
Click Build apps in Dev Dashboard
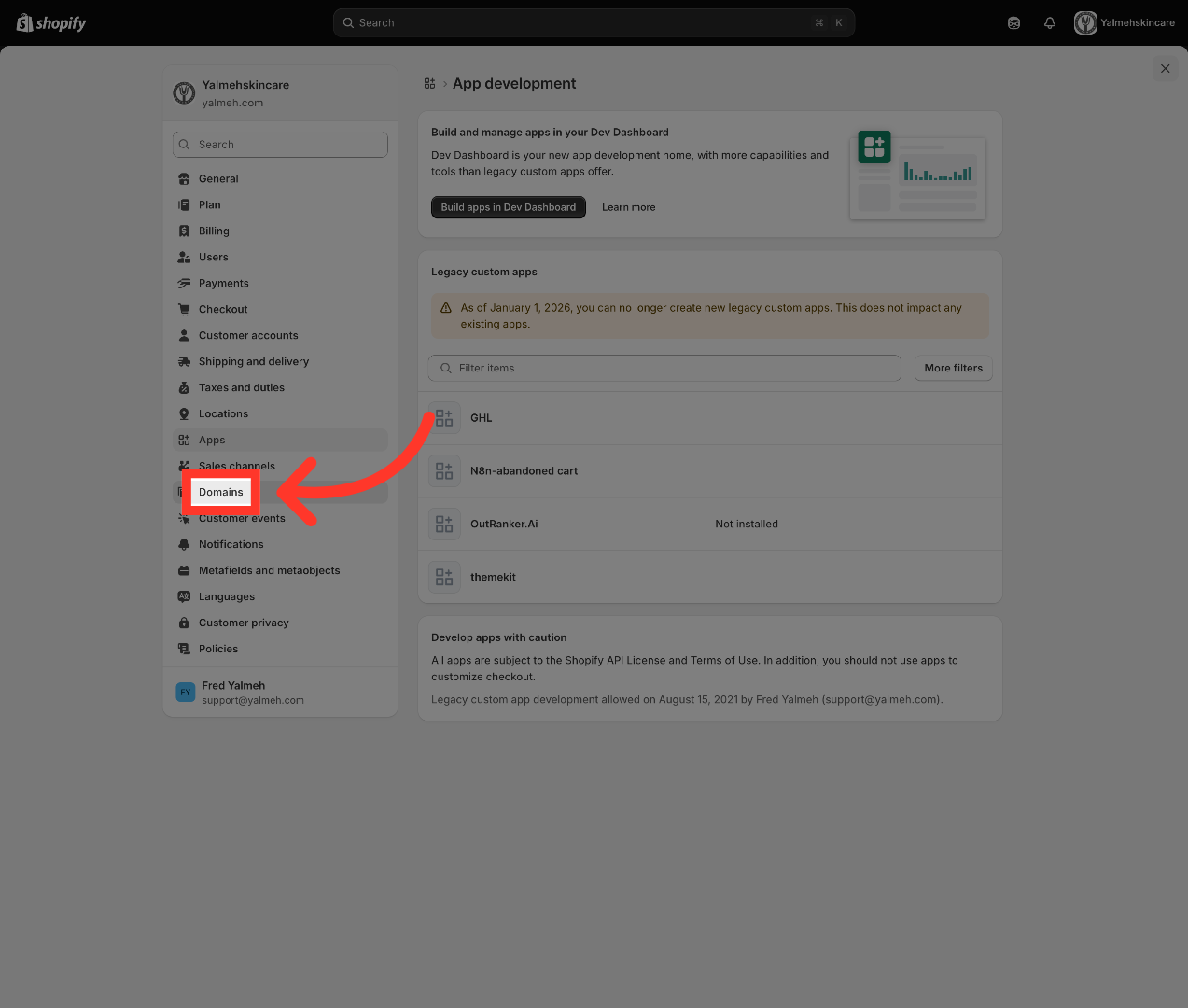509,207
